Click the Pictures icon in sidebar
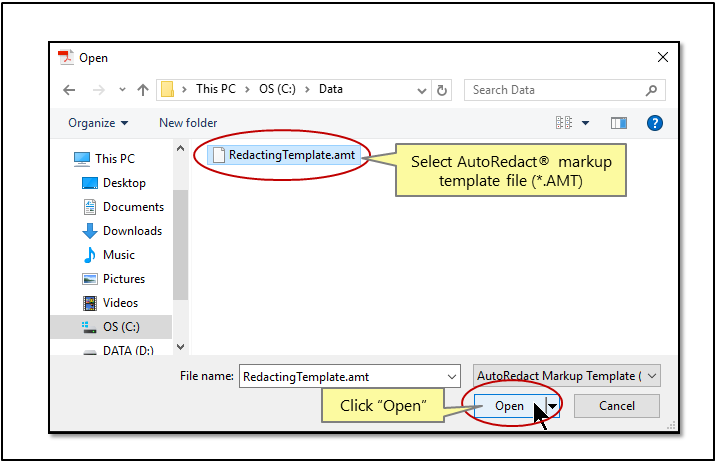This screenshot has height=463, width=718. point(90,279)
